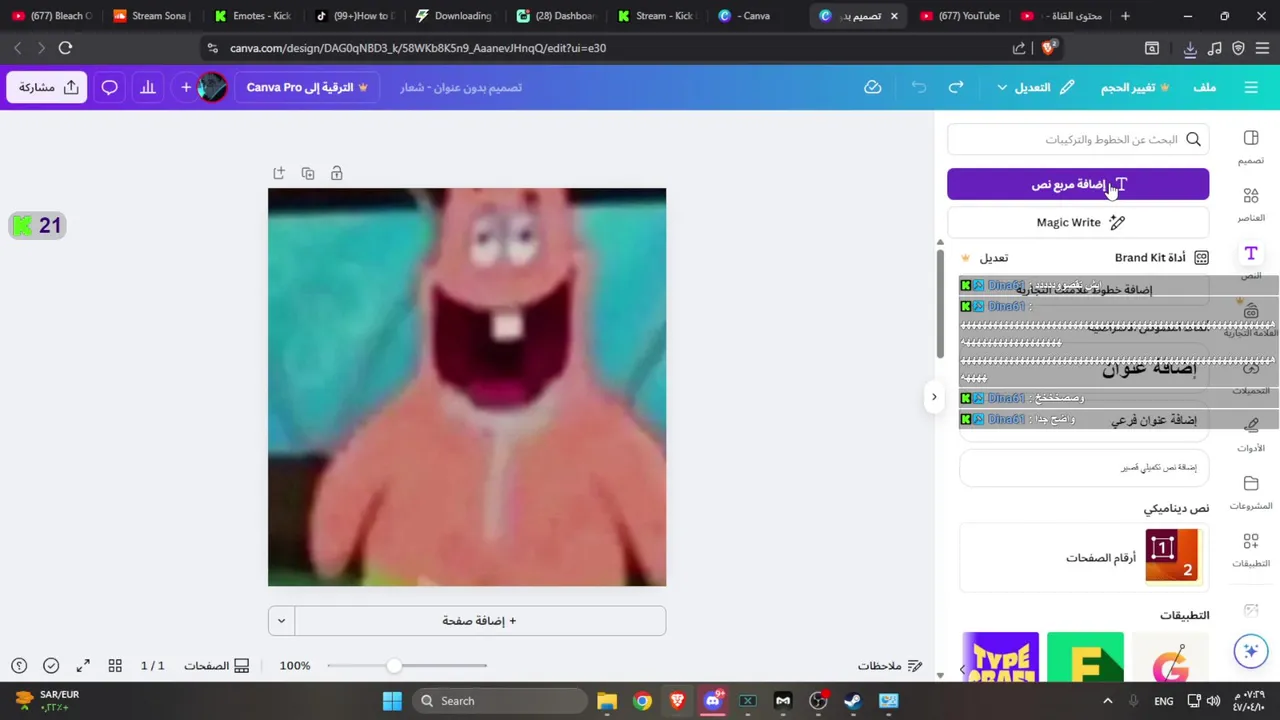The width and height of the screenshot is (1280, 720).
Task: Open the TypeCraft app thumbnail
Action: [1001, 657]
